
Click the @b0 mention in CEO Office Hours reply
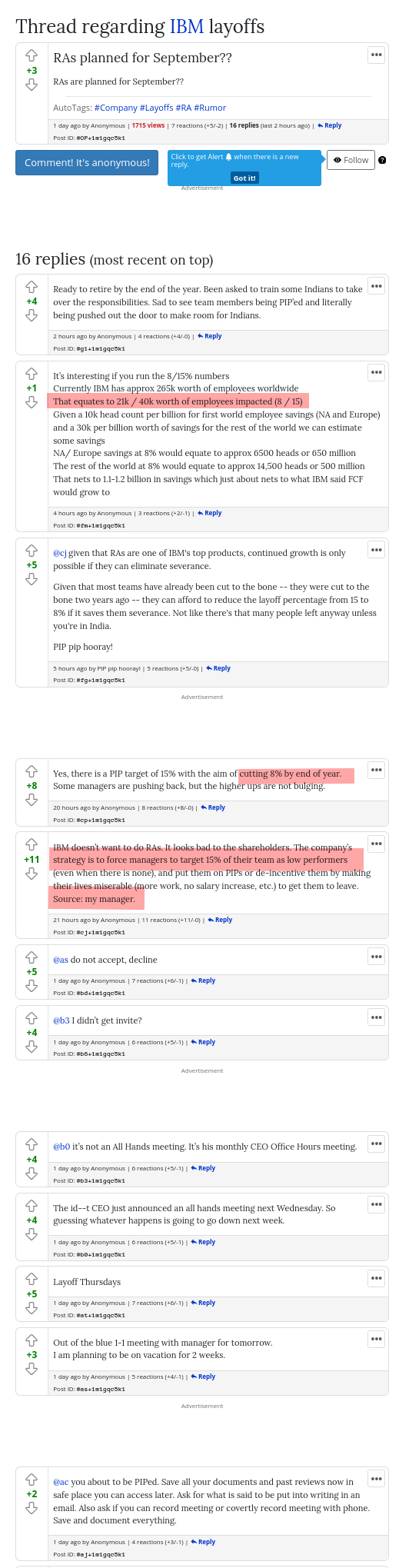tap(62, 1147)
